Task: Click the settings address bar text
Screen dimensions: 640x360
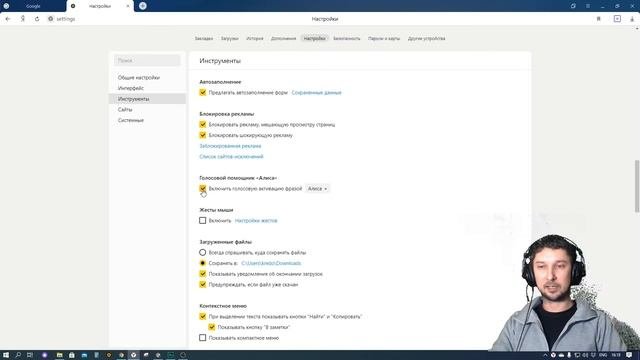Action: click(x=66, y=19)
